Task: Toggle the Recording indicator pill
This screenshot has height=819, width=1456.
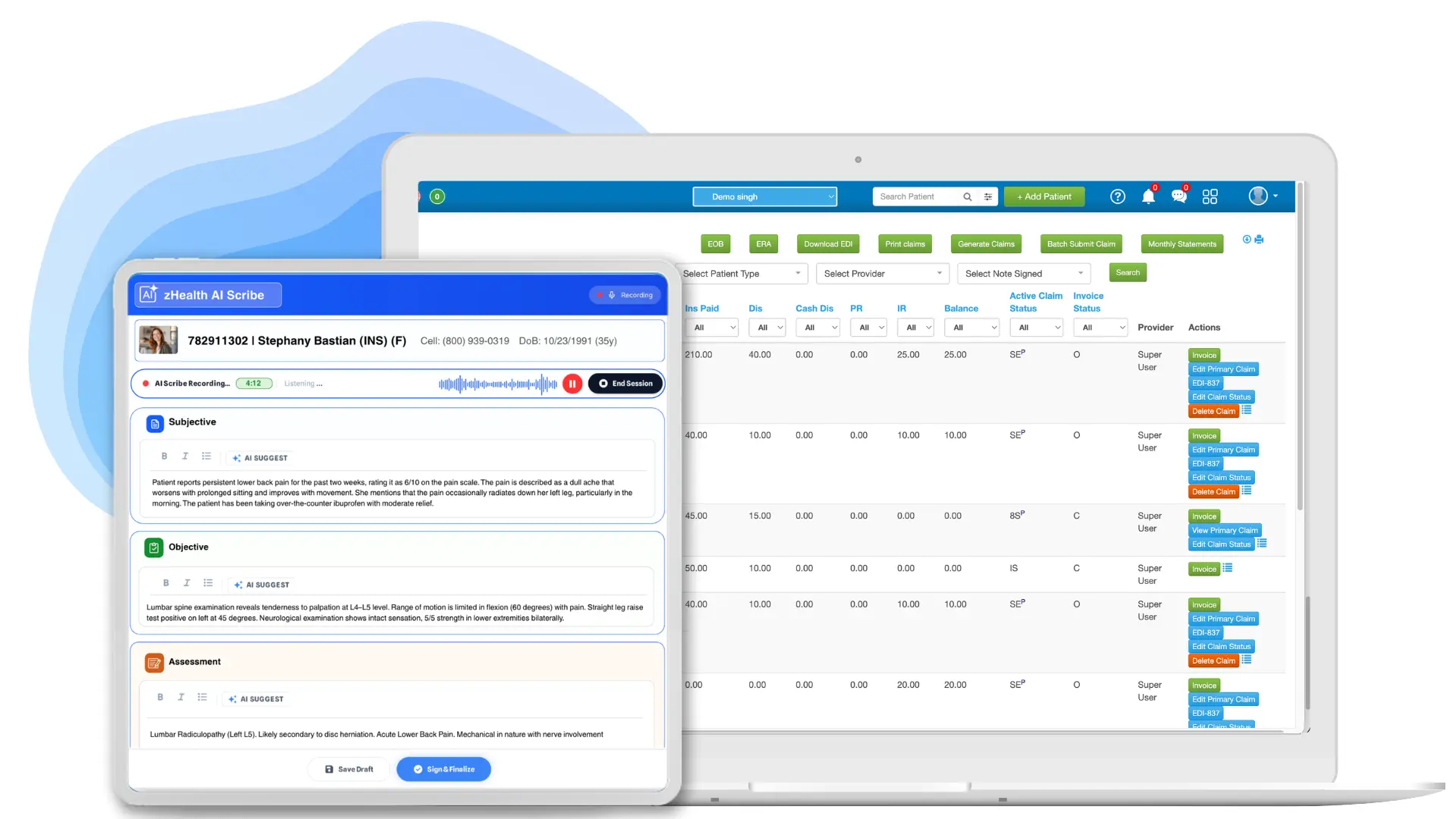Action: pyautogui.click(x=626, y=296)
